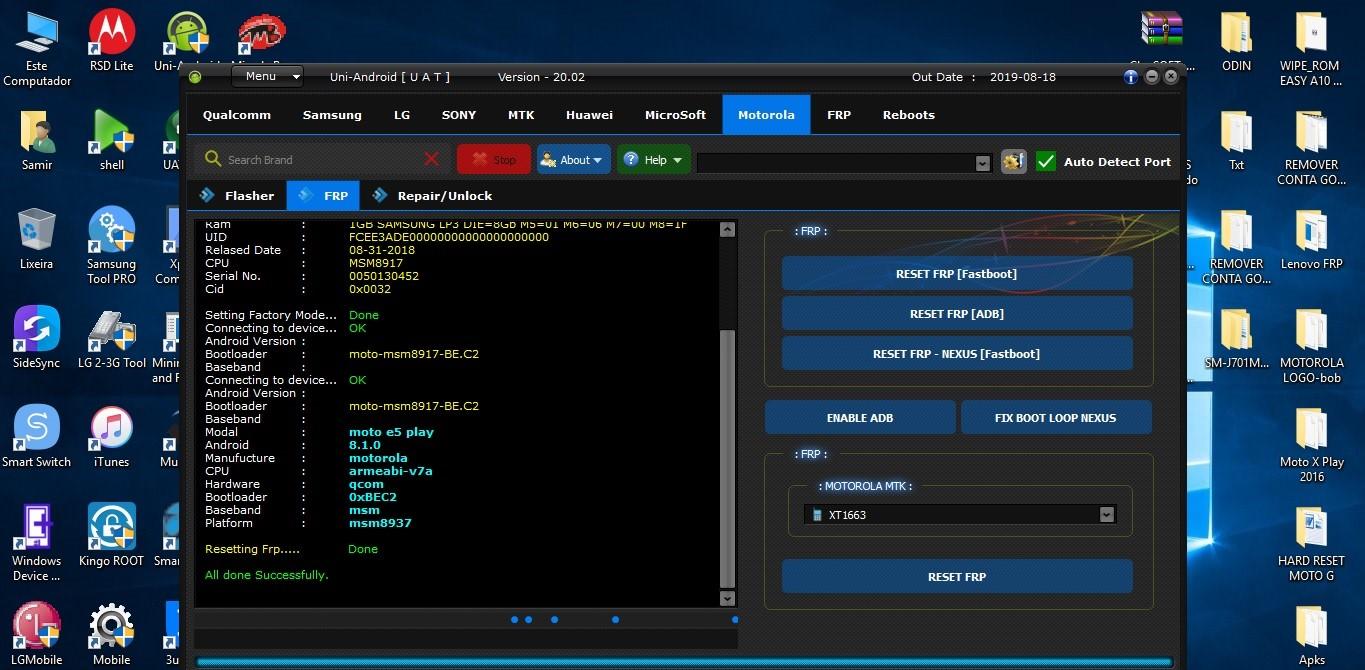Click RESET FRP - NEXUS [Fastboot]

tap(957, 354)
